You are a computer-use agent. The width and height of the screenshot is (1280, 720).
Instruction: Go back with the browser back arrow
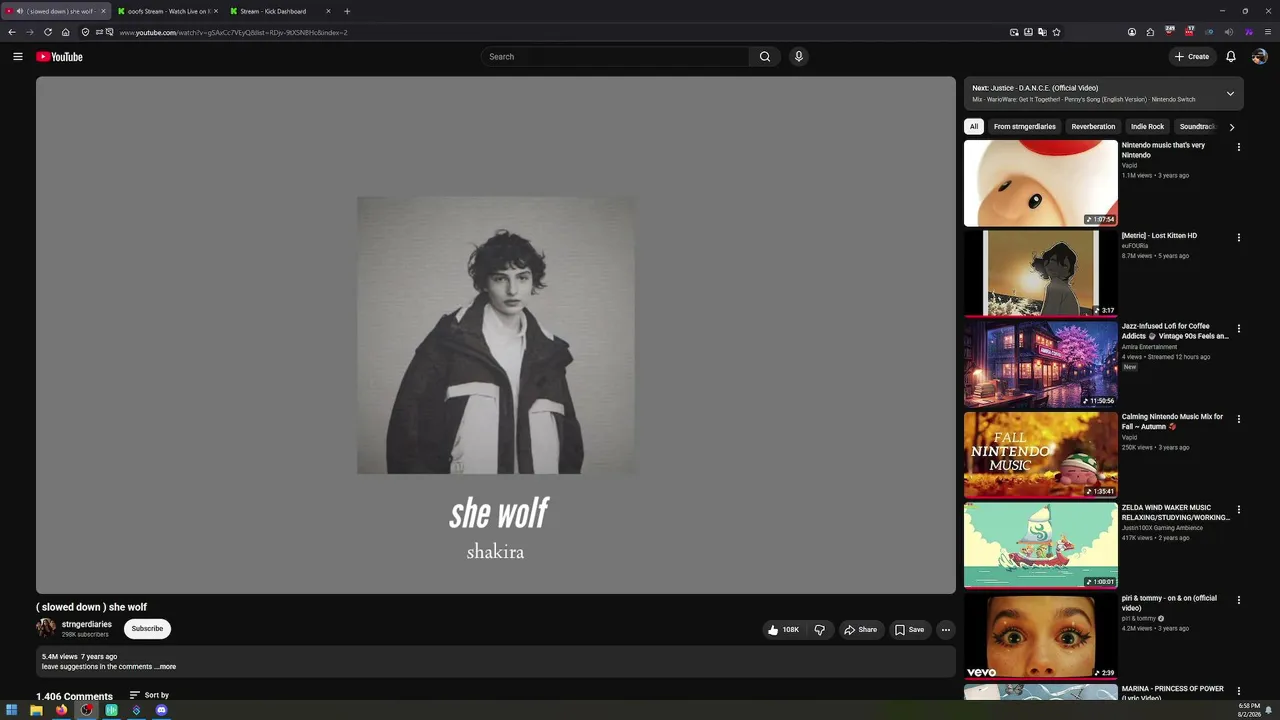coord(12,32)
